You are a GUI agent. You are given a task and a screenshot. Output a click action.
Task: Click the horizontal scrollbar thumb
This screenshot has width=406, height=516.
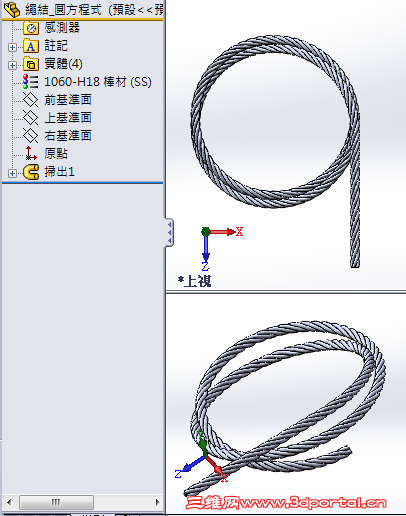pos(56,502)
